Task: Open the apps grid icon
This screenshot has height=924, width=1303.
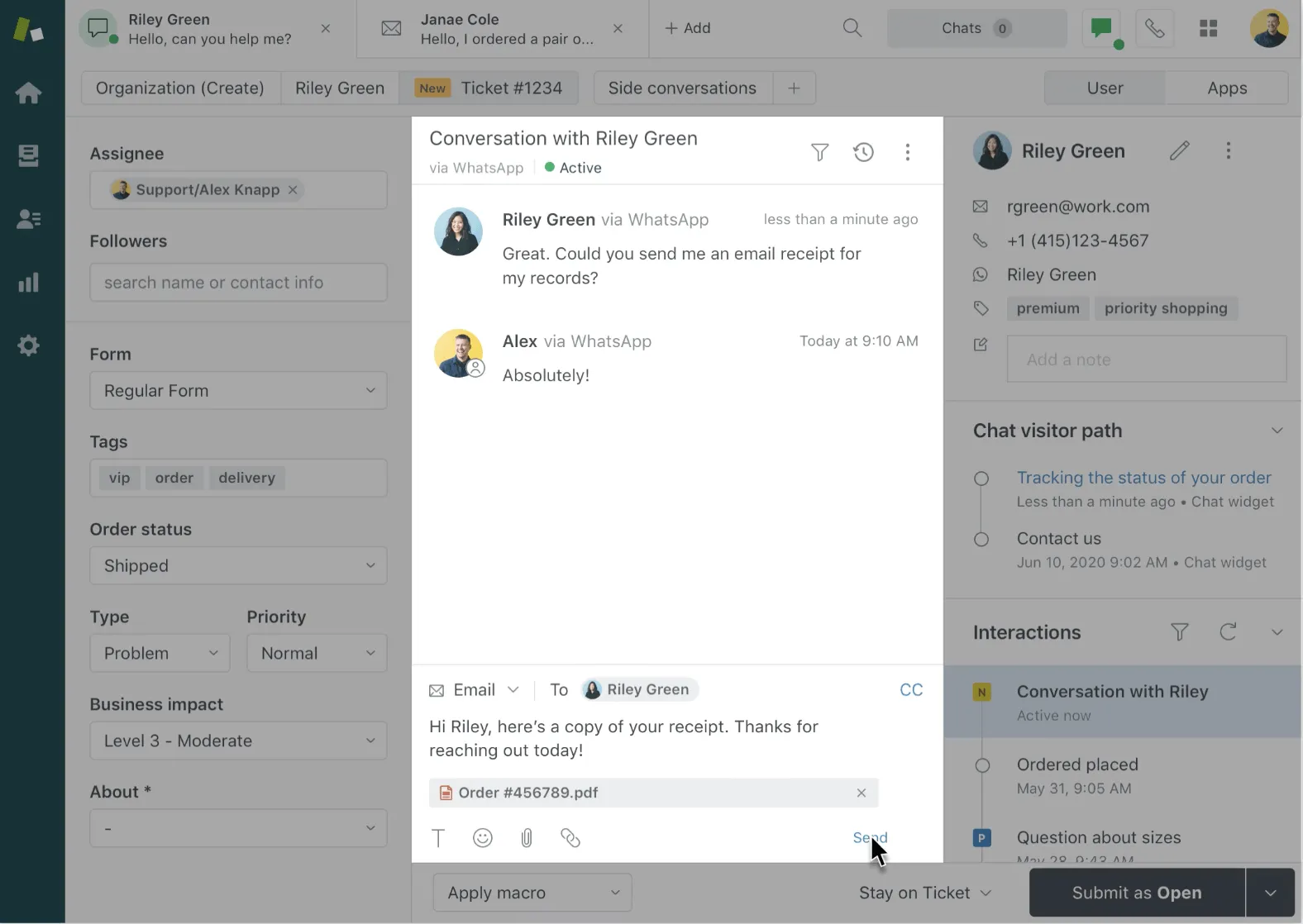Action: pyautogui.click(x=1208, y=29)
